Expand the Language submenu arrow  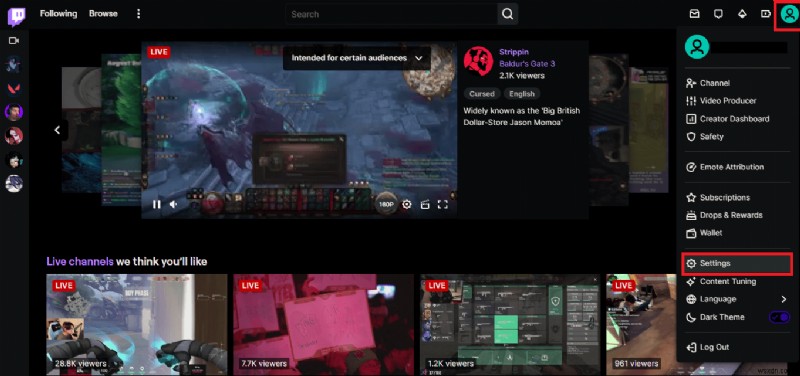(x=784, y=299)
